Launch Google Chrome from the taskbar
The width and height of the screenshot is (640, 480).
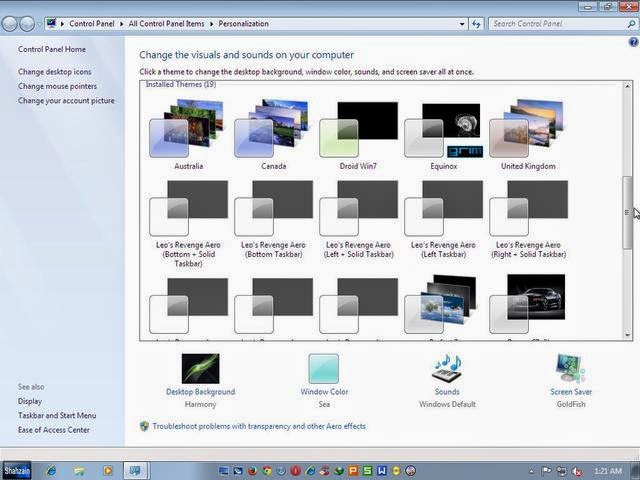(267, 471)
